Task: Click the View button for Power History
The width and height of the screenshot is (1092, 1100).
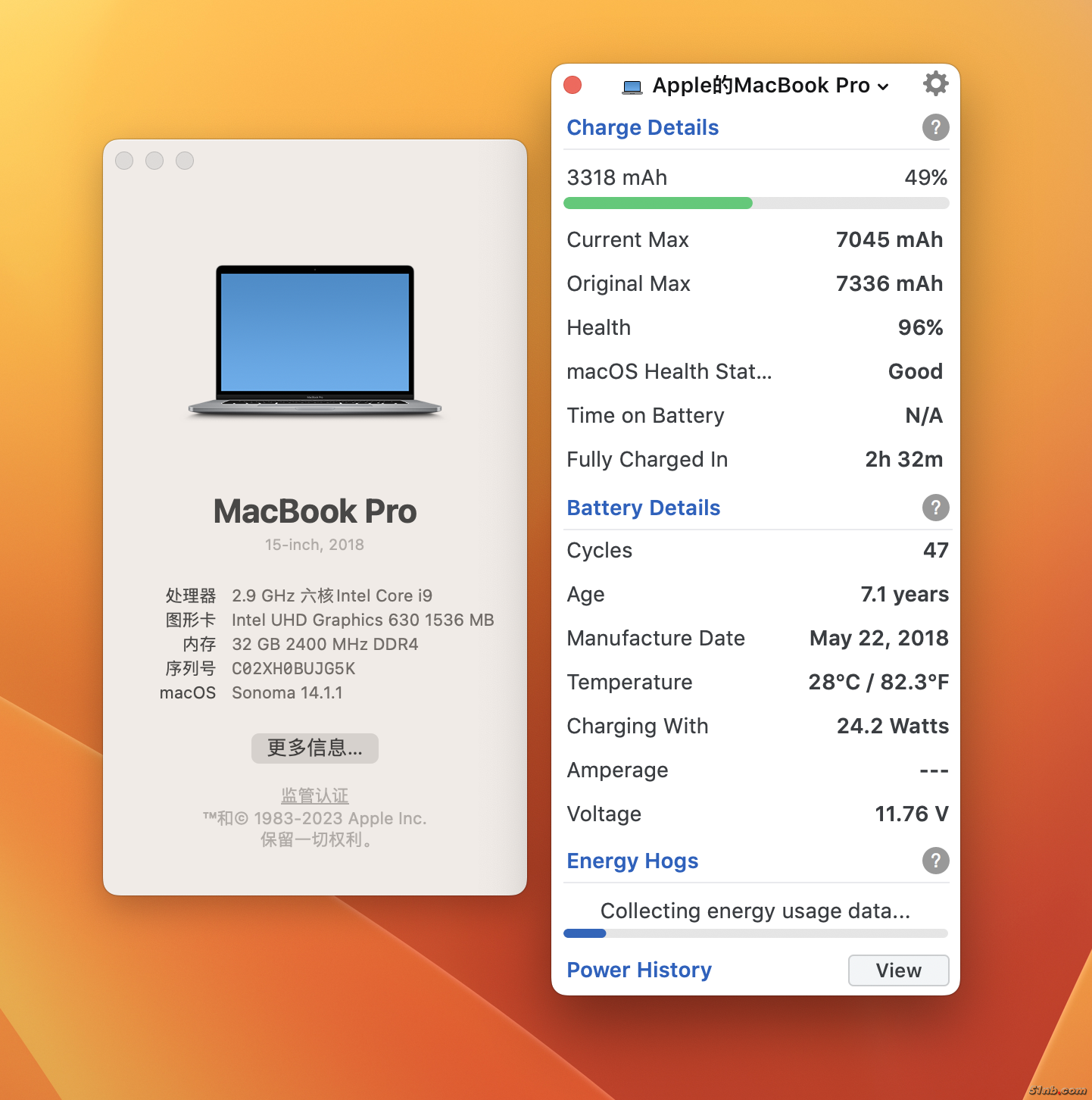Action: pyautogui.click(x=899, y=970)
